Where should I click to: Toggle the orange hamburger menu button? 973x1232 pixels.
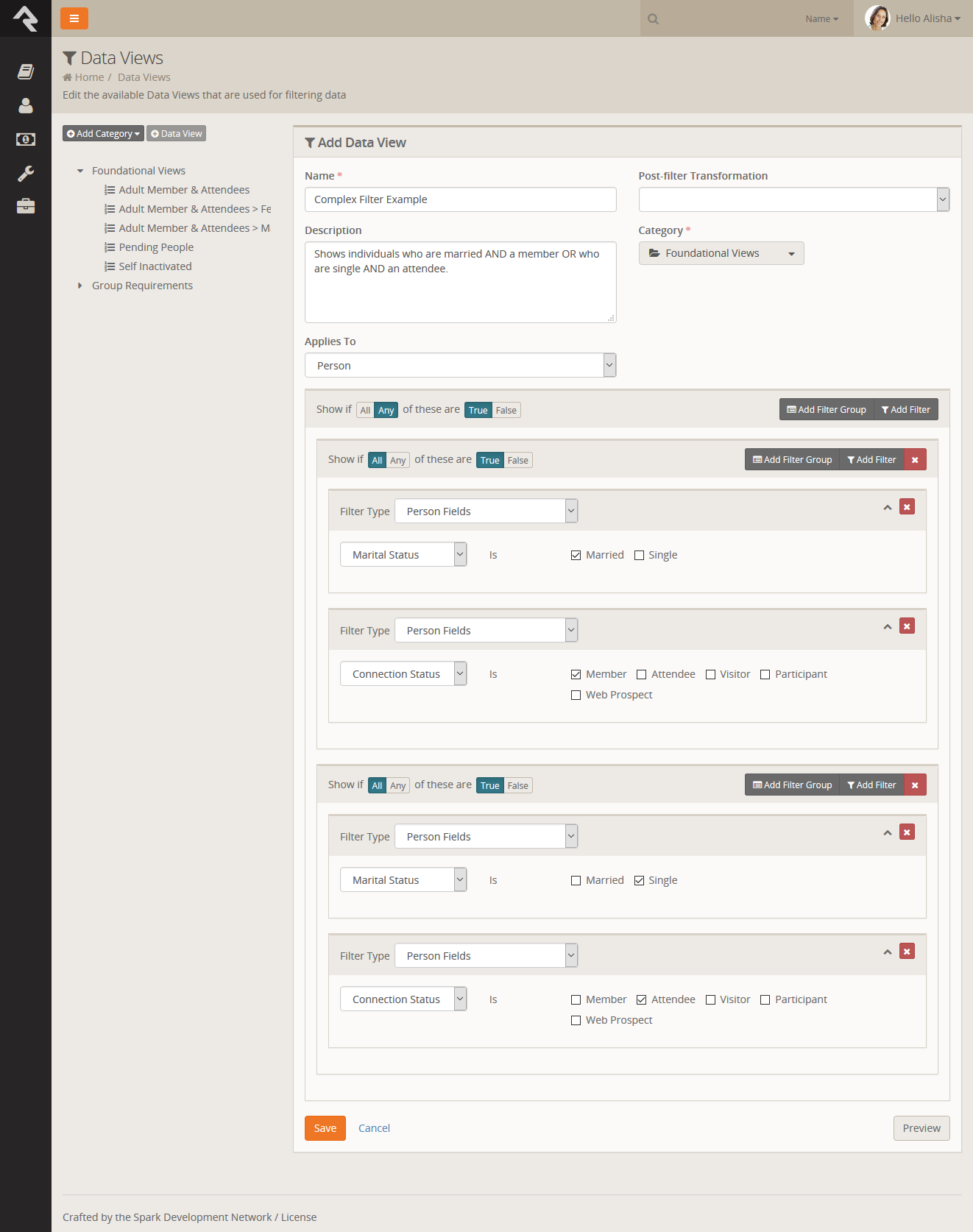coord(74,18)
